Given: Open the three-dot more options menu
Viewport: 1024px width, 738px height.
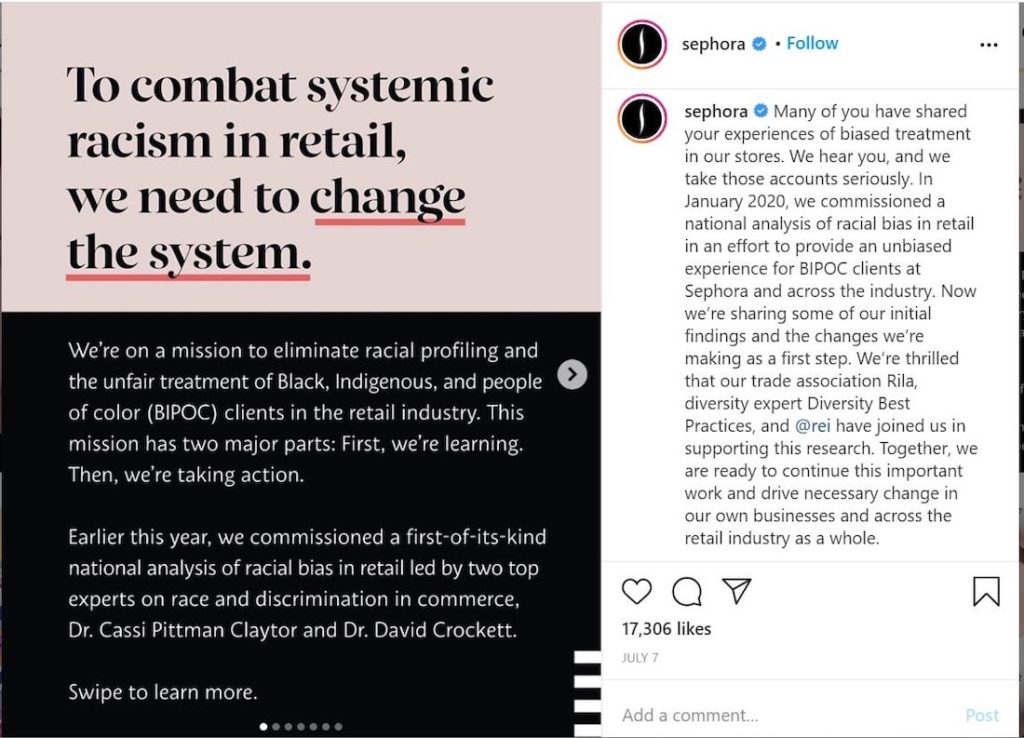Looking at the screenshot, I should [988, 45].
